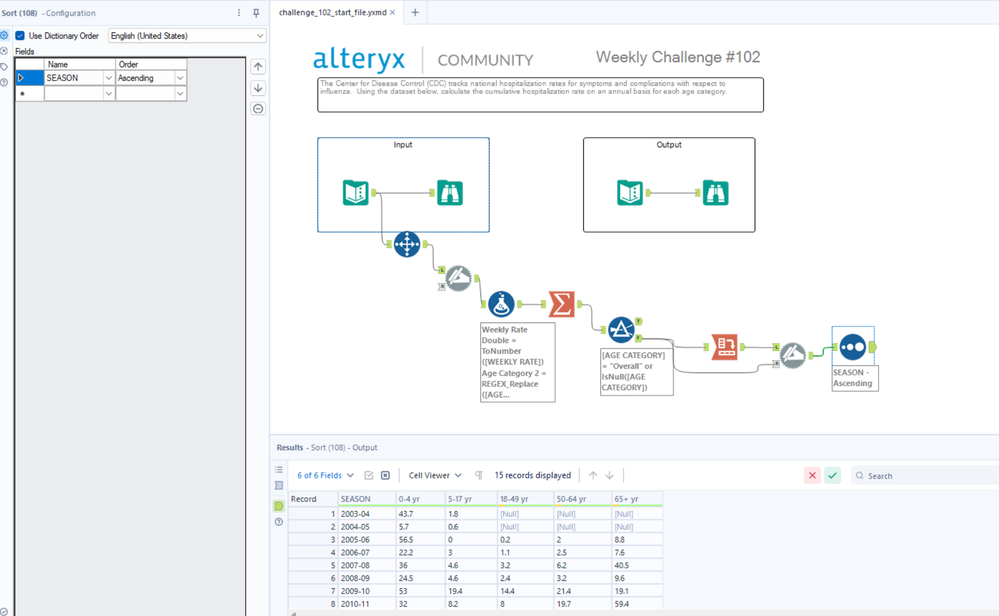Screen dimensions: 999x616
Task: Click the SEASON column header in results
Action: 367,499
